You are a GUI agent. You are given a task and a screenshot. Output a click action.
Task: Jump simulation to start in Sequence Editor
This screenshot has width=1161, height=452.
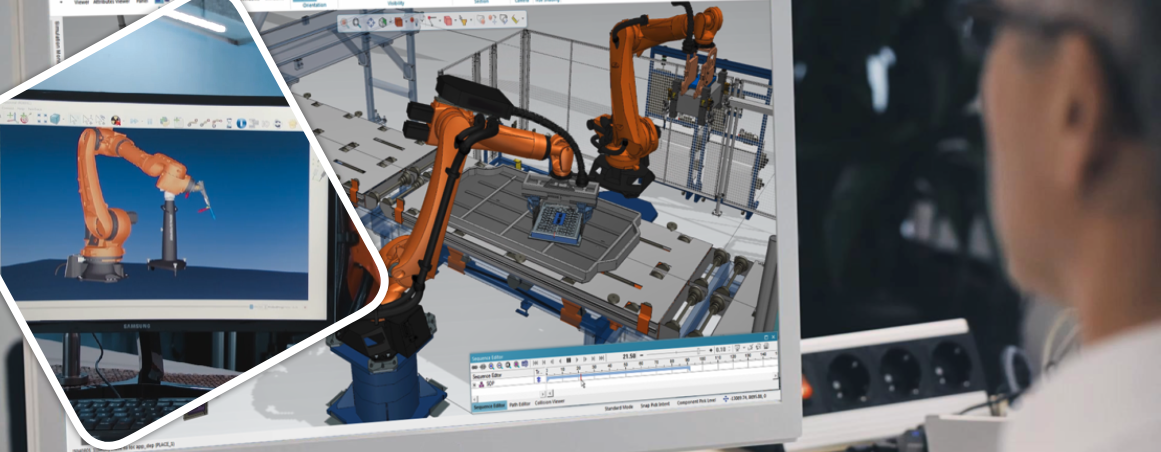(x=535, y=362)
